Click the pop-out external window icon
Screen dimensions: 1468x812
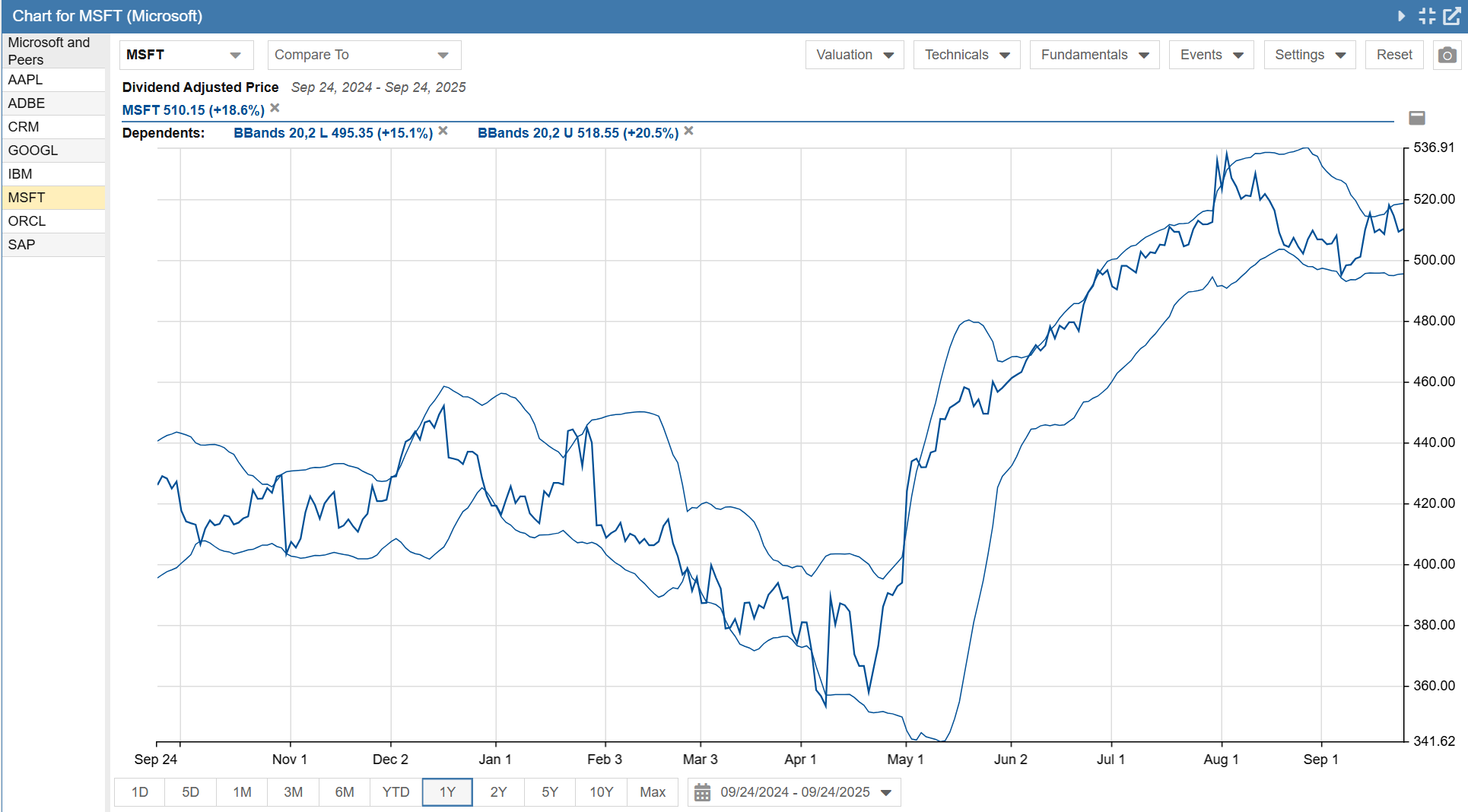point(1451,16)
